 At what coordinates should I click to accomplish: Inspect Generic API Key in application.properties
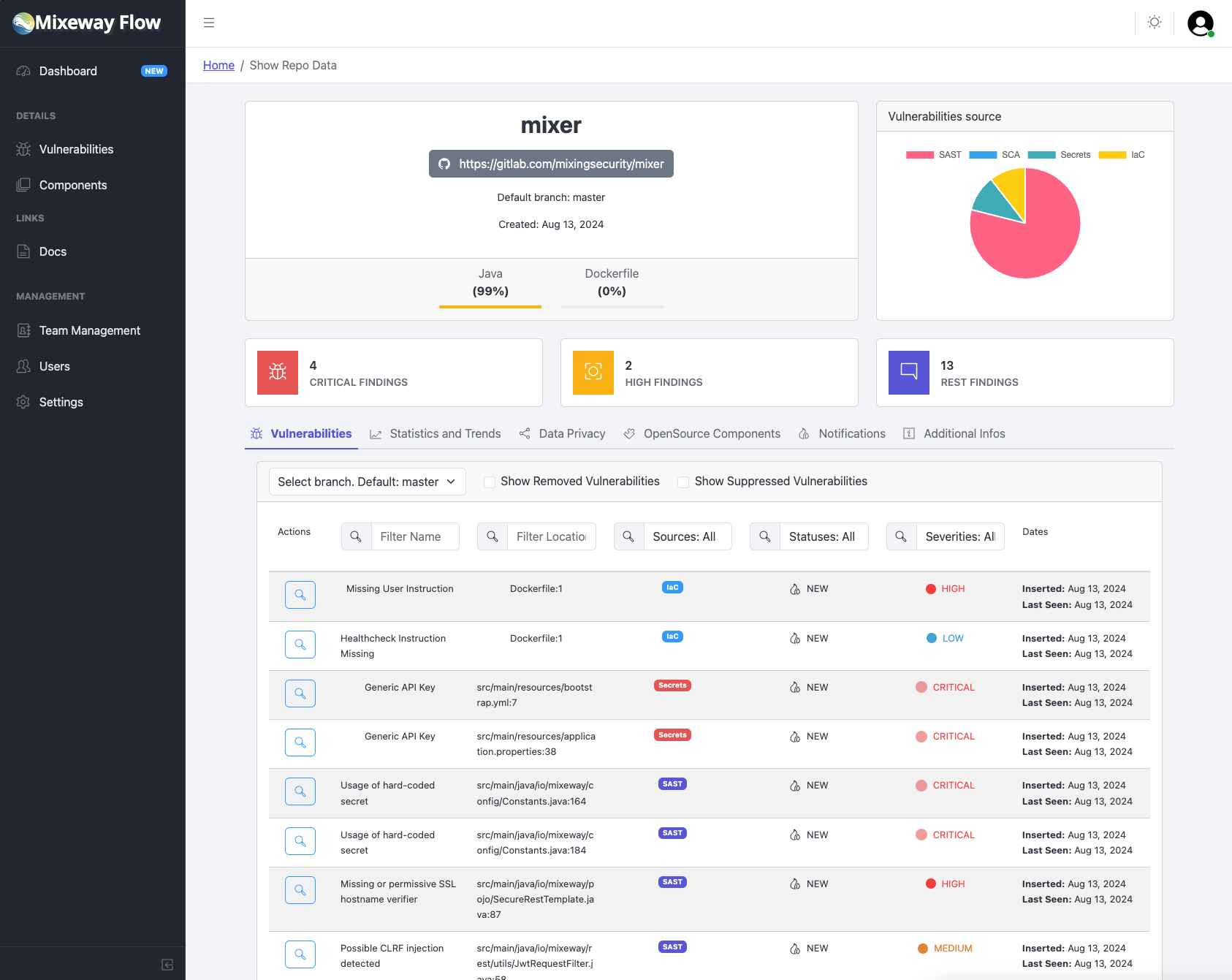point(300,742)
